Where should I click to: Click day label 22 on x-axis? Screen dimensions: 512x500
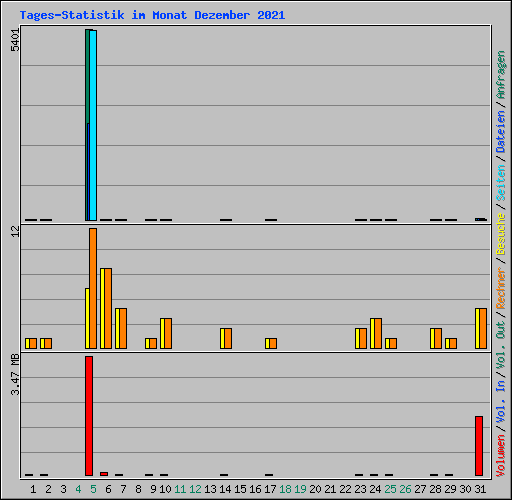click(345, 489)
